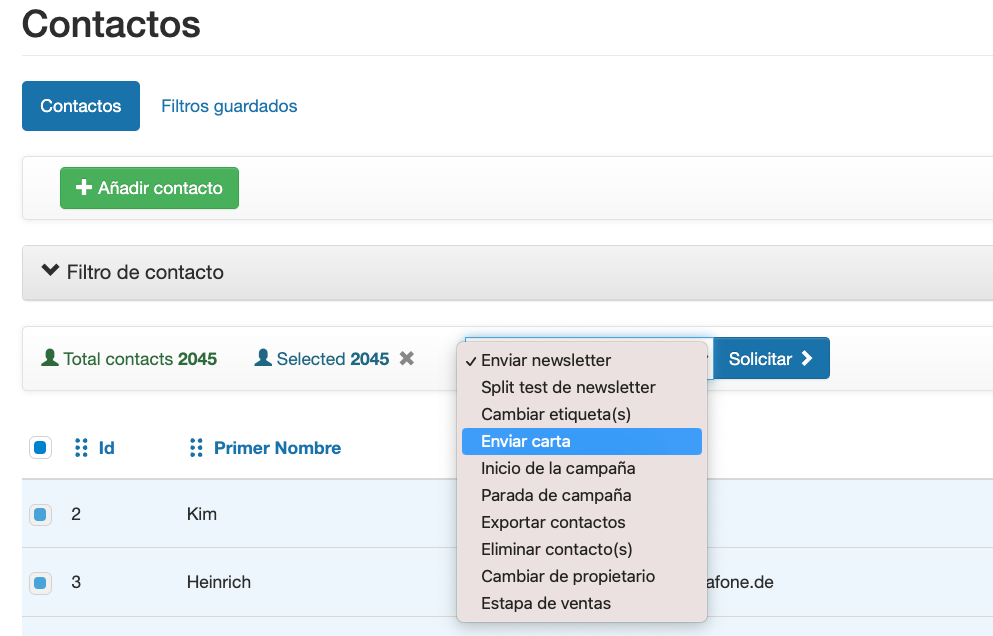The height and width of the screenshot is (636, 993).
Task: Uncheck the checkbox for contact Heinrich
Action: pyautogui.click(x=40, y=582)
